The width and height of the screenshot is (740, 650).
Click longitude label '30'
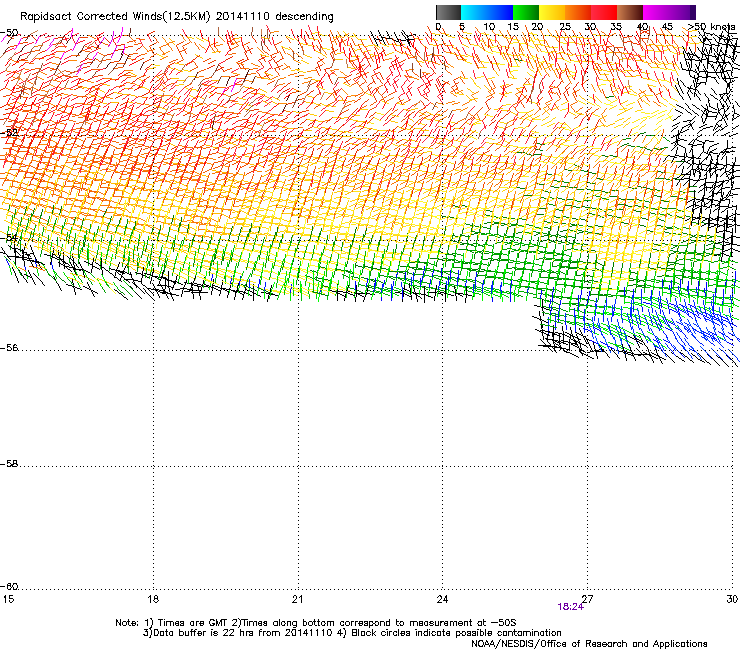click(732, 599)
